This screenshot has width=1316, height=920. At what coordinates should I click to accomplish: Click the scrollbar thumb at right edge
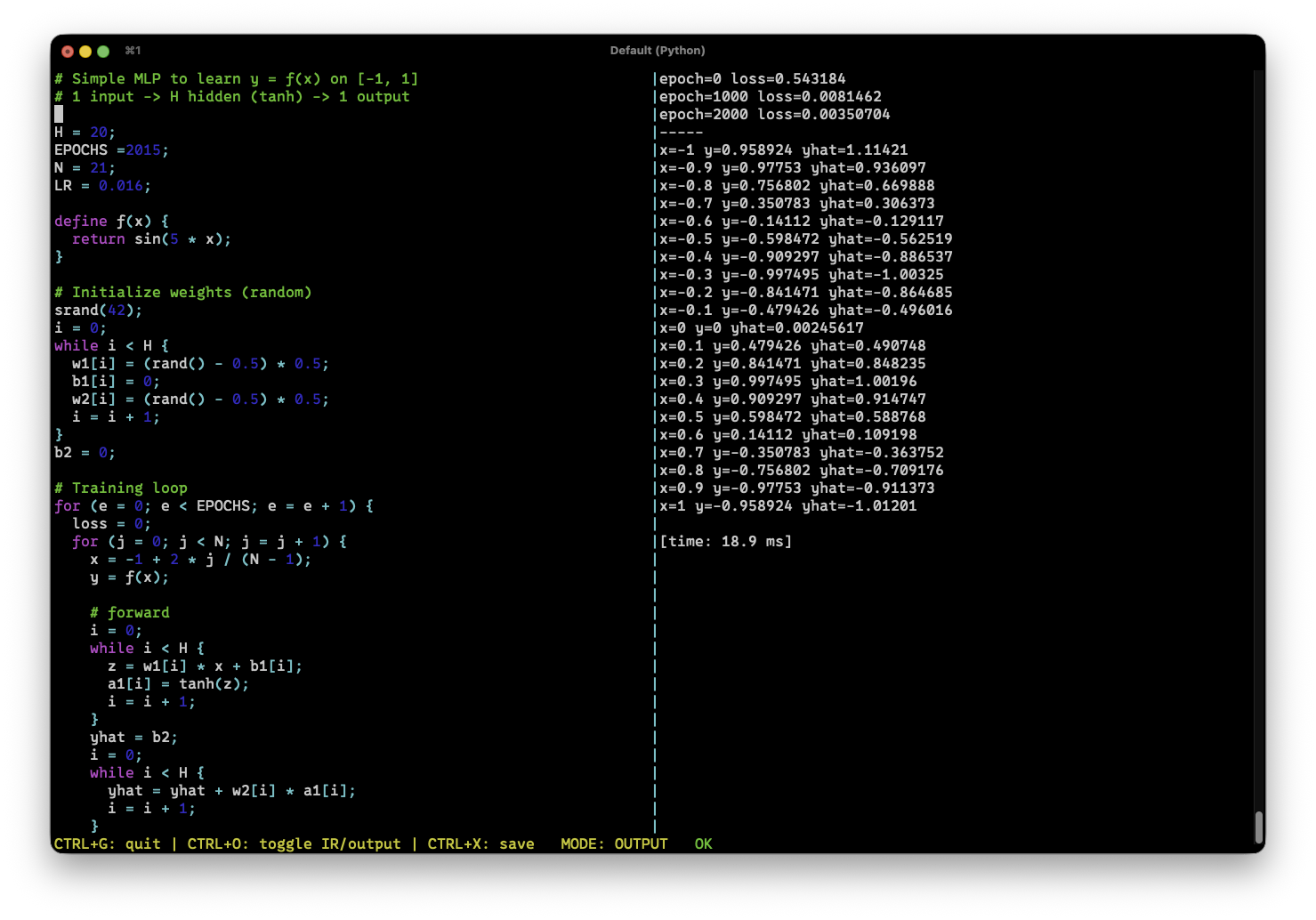(1258, 827)
